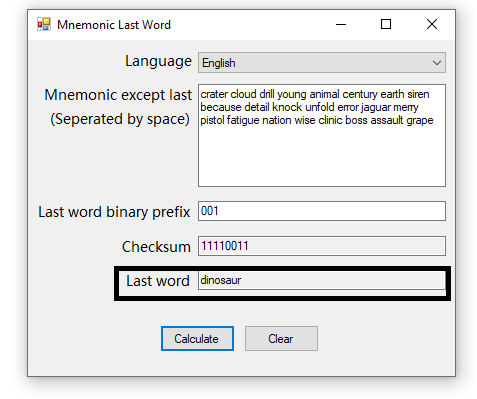
Task: Click the Checksum label text
Action: tap(156, 247)
